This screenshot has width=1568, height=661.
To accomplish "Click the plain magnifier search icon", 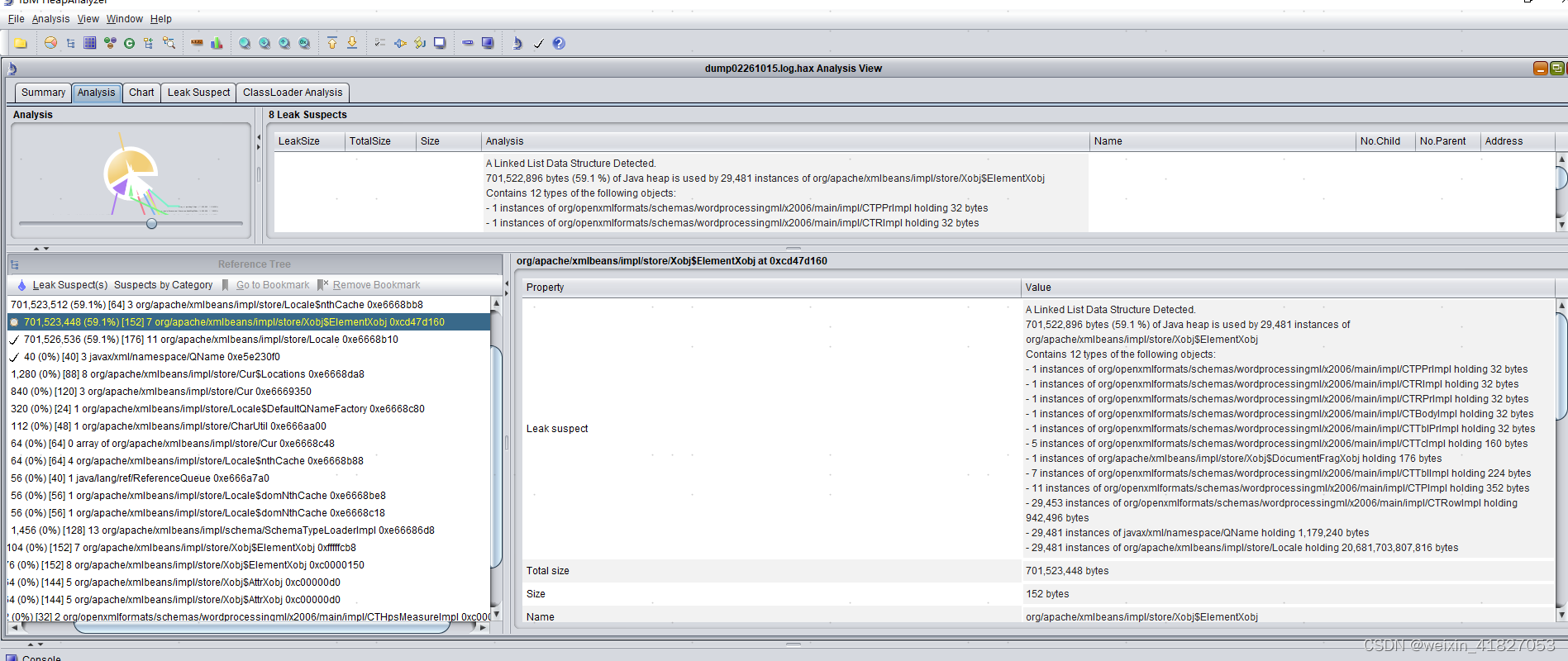I will click(x=245, y=43).
